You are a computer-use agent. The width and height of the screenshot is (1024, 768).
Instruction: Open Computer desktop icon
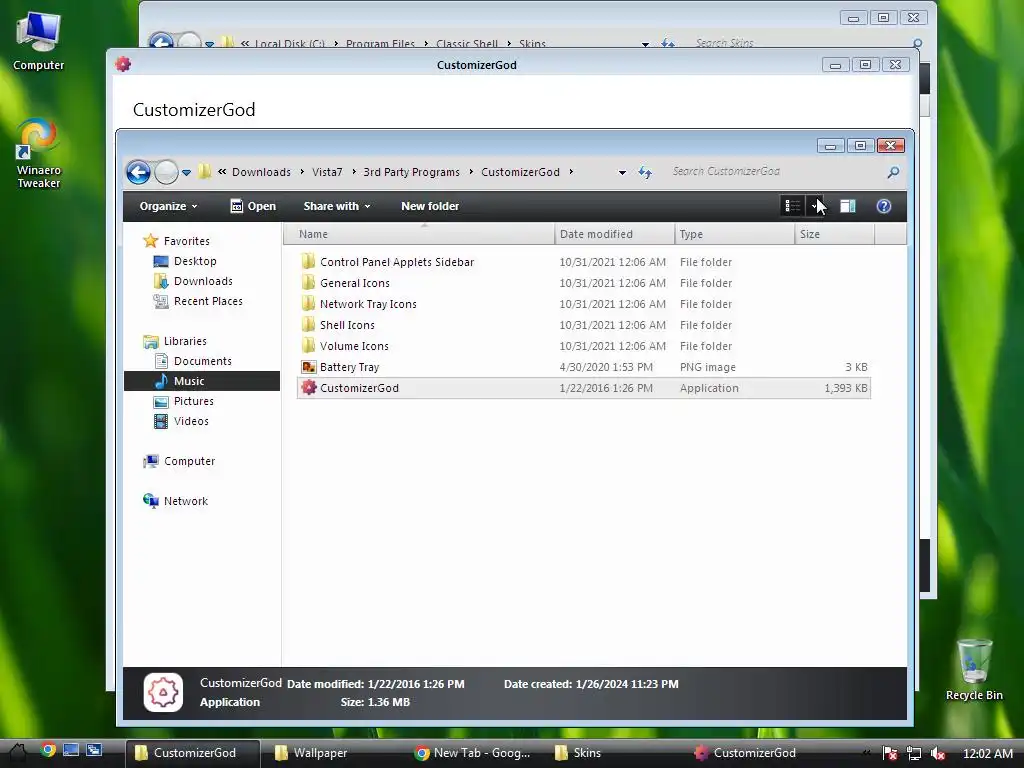click(39, 40)
